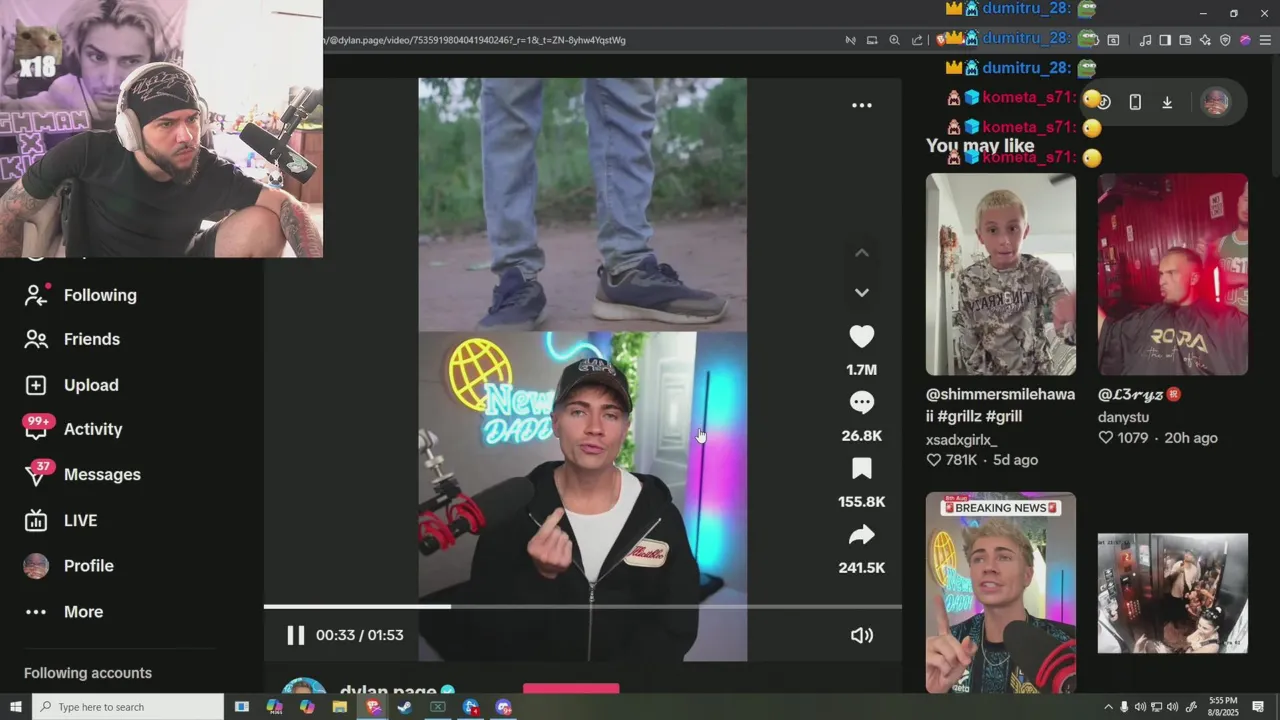Open the BREAKING NEWS video thumbnail
This screenshot has height=720, width=1280.
click(x=1001, y=592)
